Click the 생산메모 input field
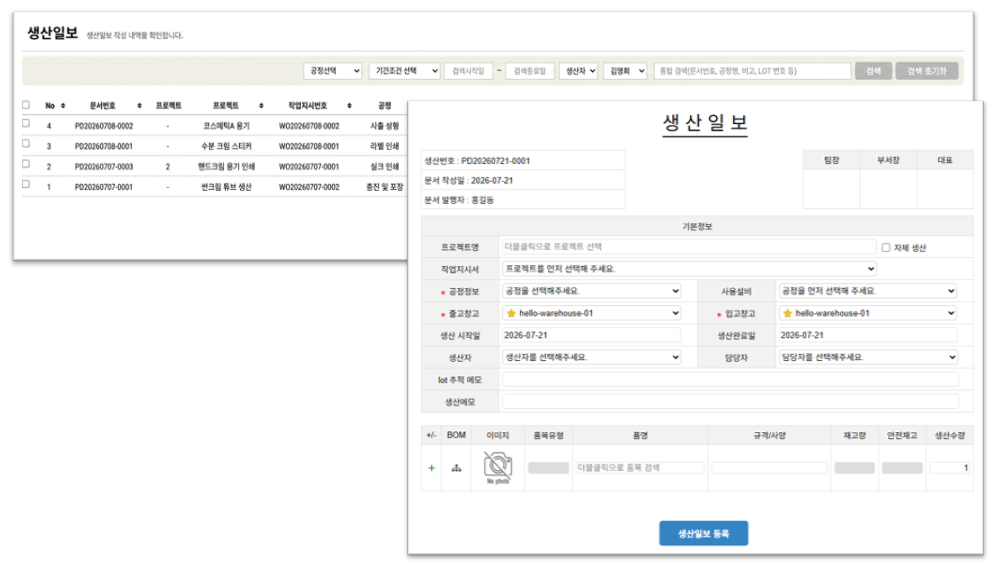996x566 pixels. point(730,401)
